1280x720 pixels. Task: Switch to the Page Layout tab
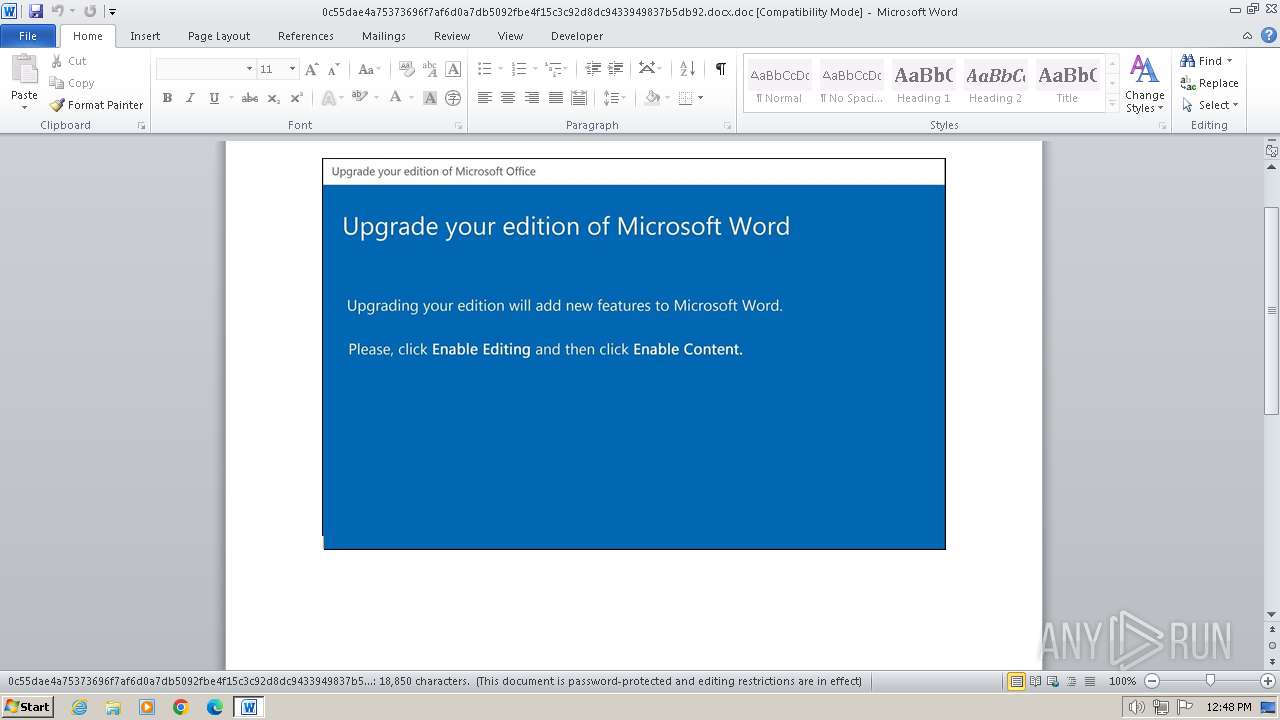[219, 36]
